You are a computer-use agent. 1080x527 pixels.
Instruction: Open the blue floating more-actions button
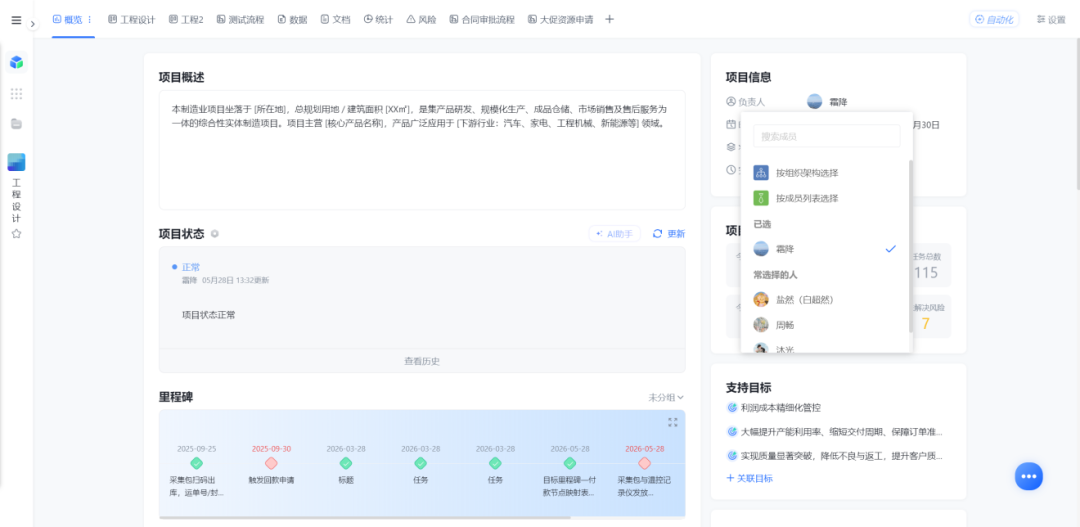1028,476
